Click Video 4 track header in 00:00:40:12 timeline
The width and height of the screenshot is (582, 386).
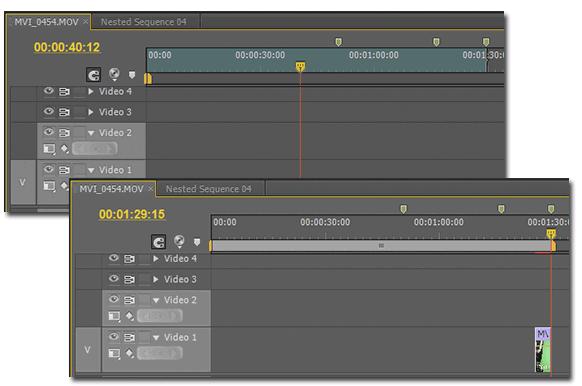[x=91, y=92]
